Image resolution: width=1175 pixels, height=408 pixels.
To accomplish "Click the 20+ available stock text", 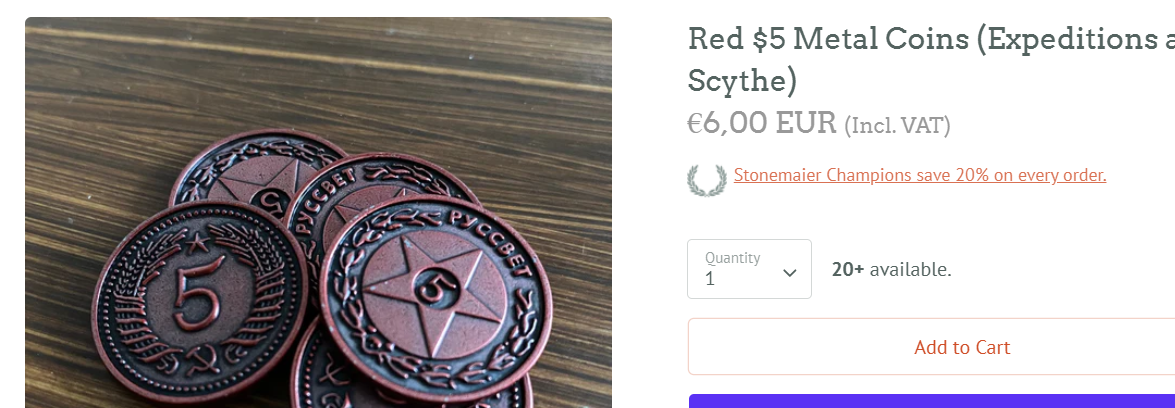I will pyautogui.click(x=891, y=269).
